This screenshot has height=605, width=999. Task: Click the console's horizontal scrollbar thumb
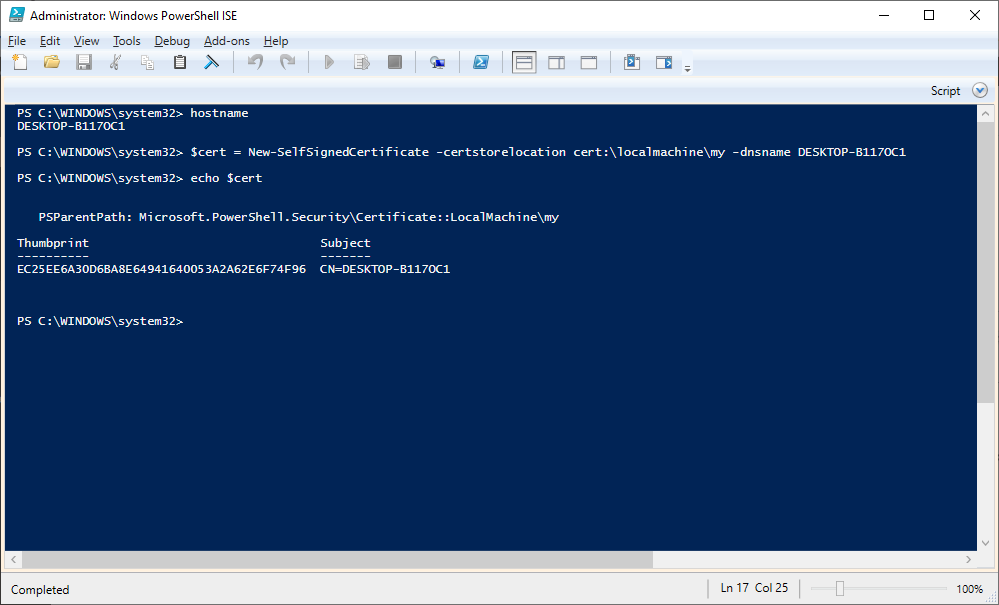click(x=338, y=560)
